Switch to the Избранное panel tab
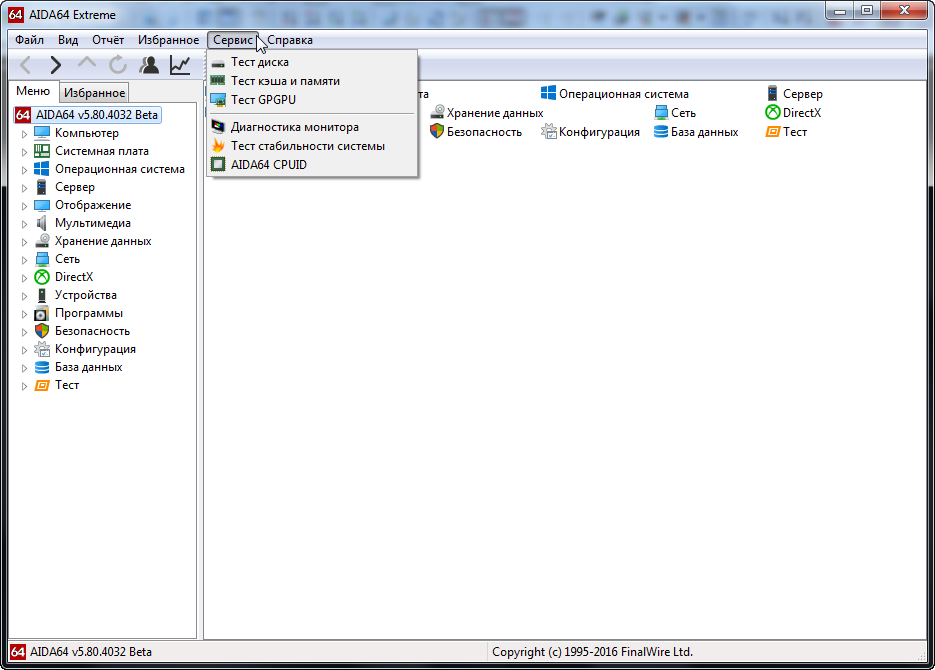935x670 pixels. [95, 92]
